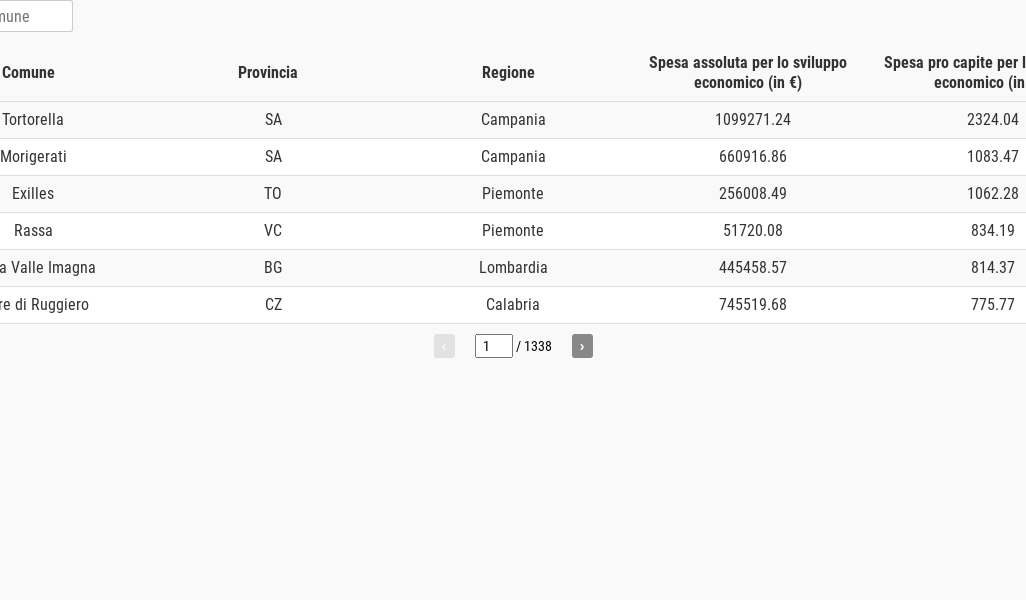
Task: Click the value 1099271.24
Action: [752, 120]
